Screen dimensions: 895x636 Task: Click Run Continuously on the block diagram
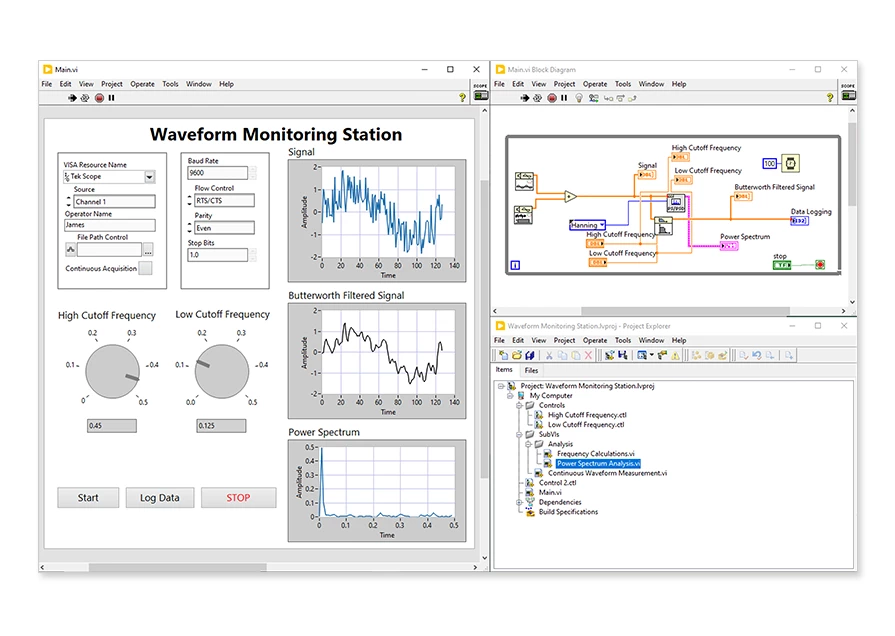tap(538, 99)
